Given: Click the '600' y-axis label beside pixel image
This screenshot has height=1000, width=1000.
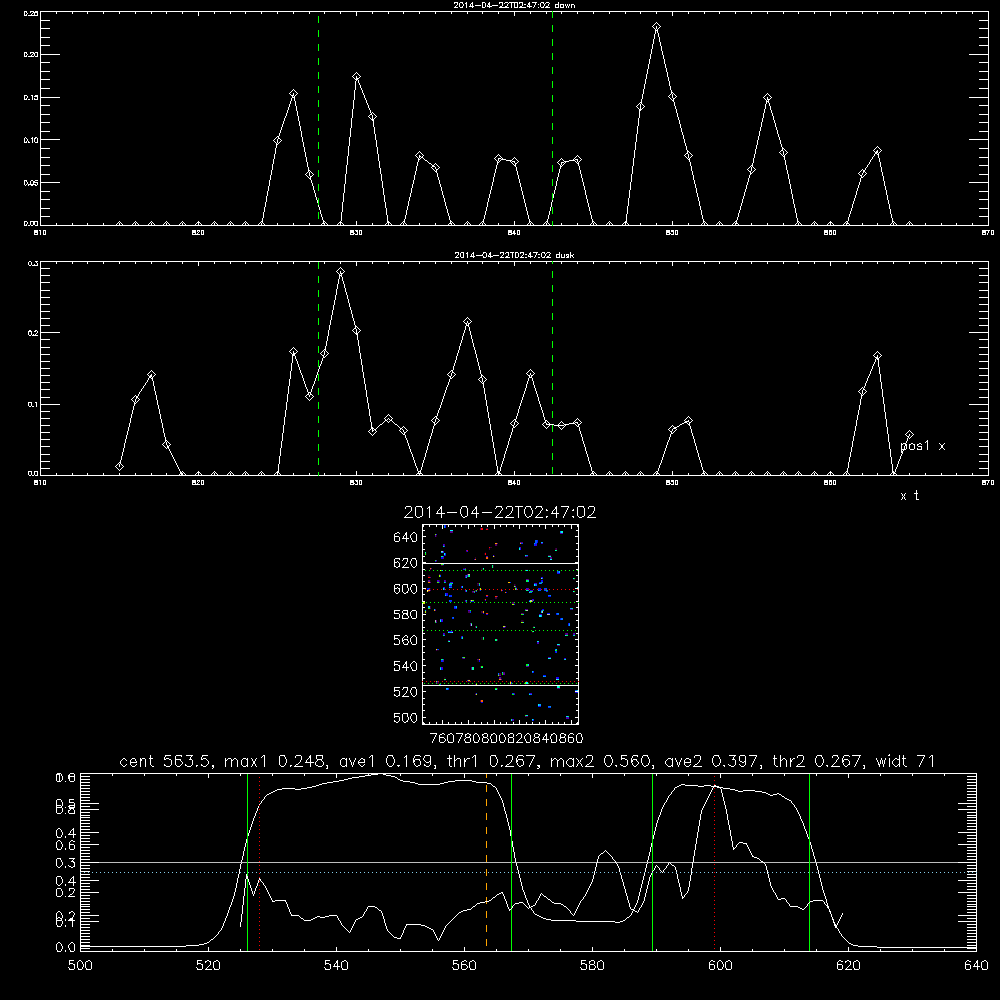Looking at the screenshot, I should tap(406, 589).
